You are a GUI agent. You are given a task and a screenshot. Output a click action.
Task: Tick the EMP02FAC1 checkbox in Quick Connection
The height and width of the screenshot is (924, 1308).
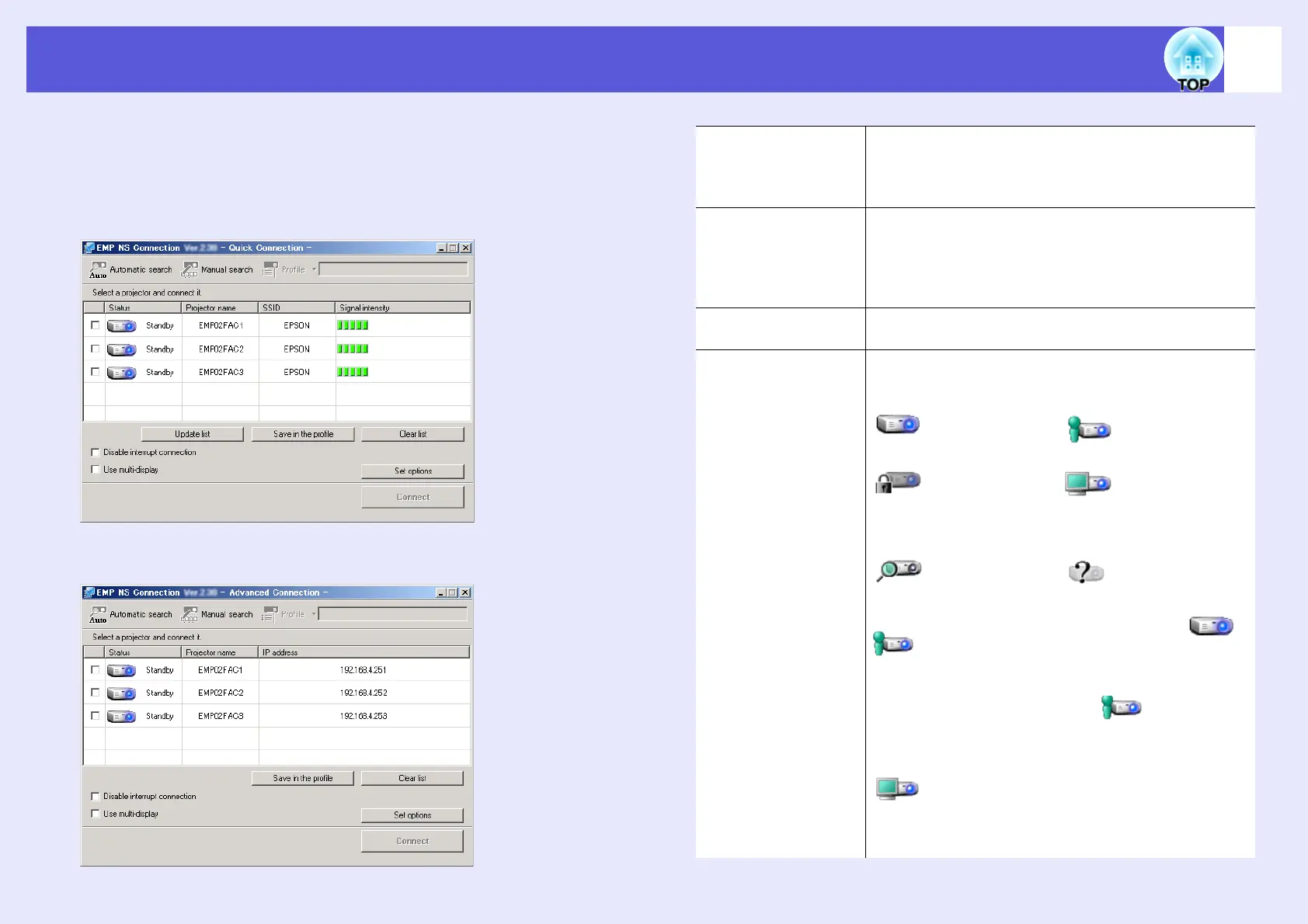tap(95, 325)
